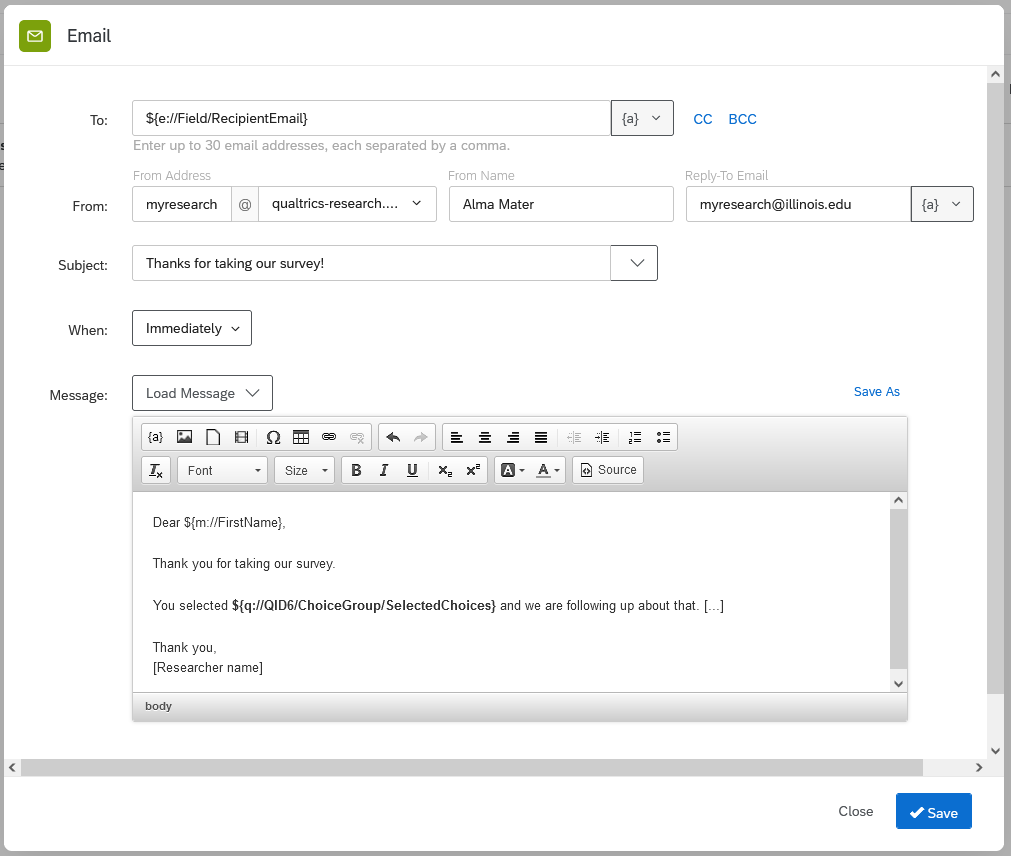
Task: Apply Superscript formatting
Action: 473,470
